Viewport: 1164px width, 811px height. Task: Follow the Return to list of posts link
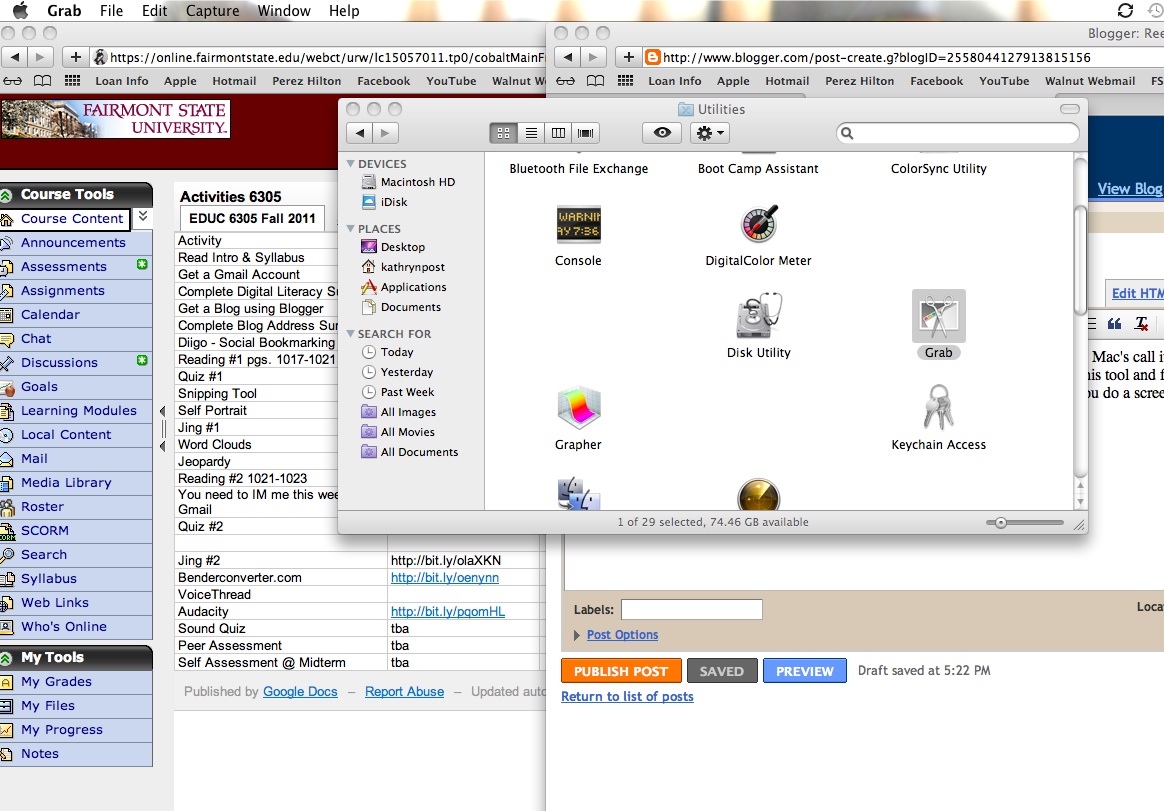pos(627,697)
